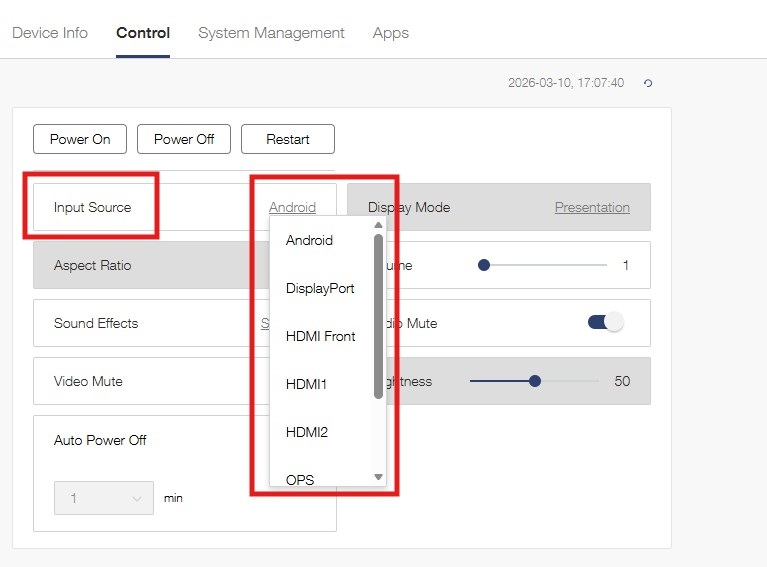This screenshot has height=567, width=767.
Task: Select the HDMI2 option
Action: tap(307, 432)
